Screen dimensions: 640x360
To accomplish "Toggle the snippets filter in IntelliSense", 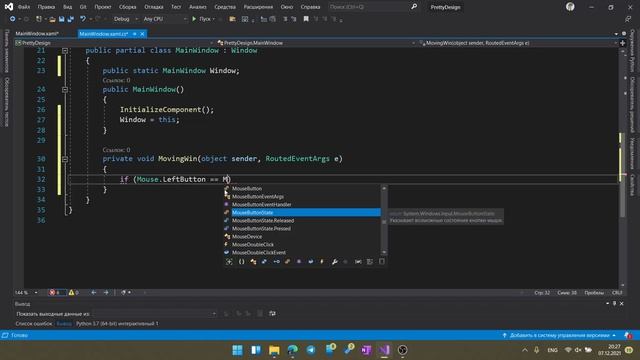I will (382, 262).
